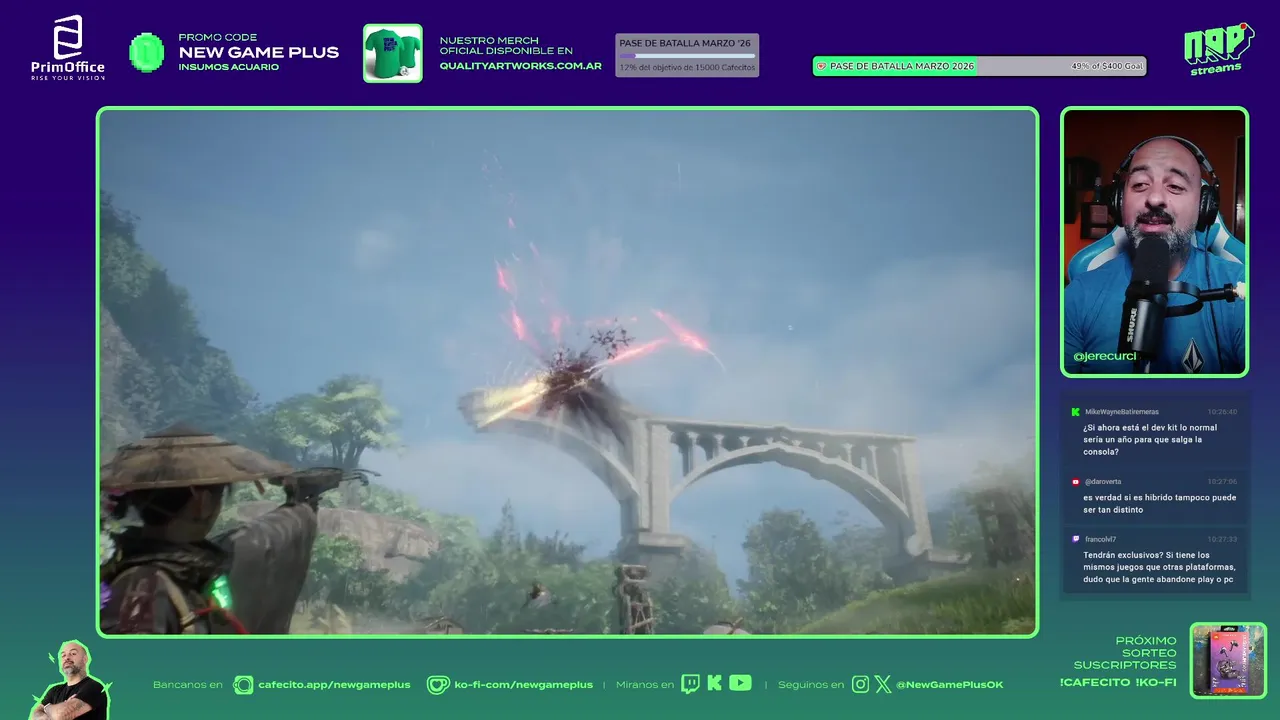Open the Kick icon in bottom bar
Viewport: 1280px width, 720px height.
(714, 683)
